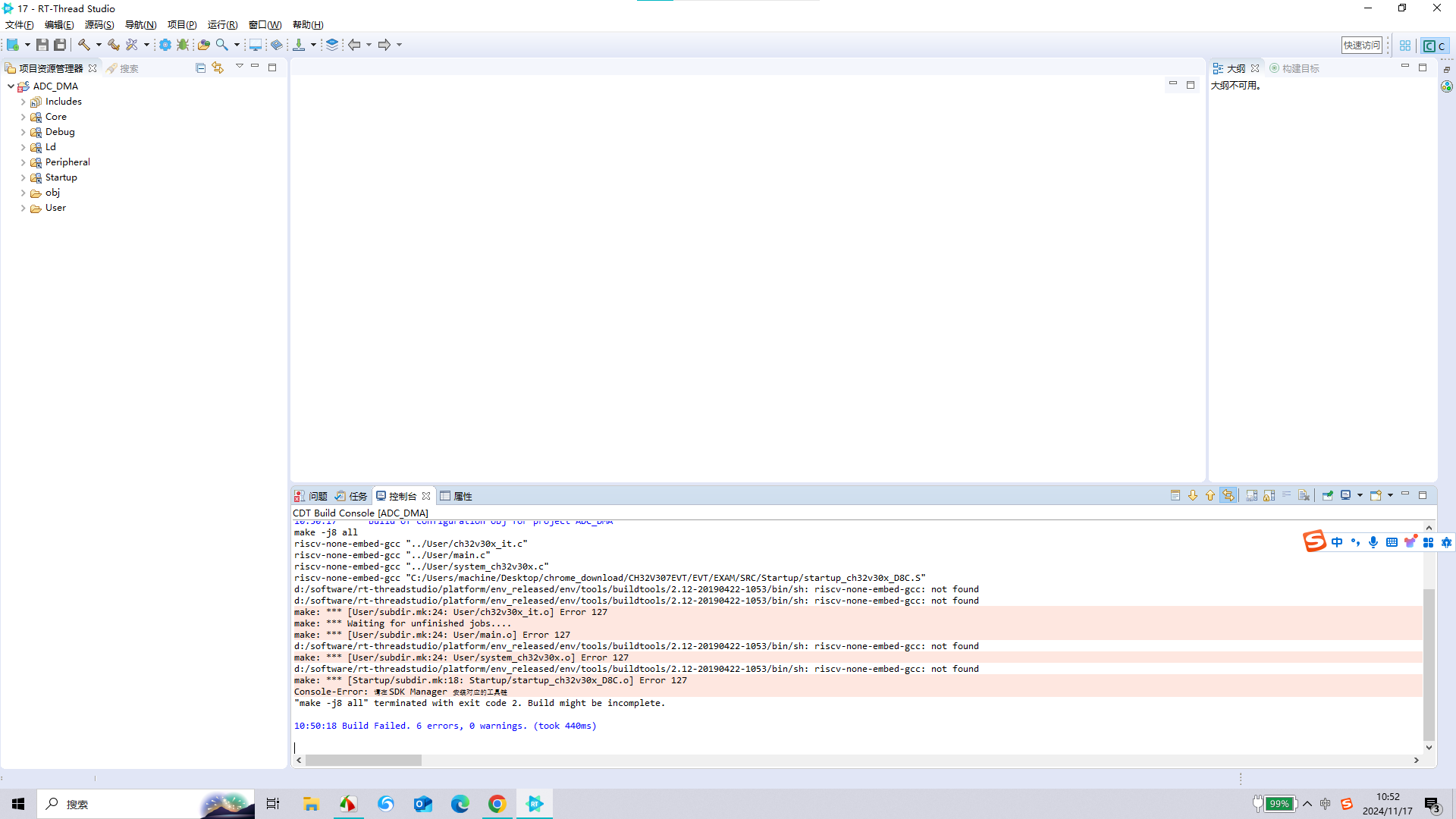
Task: Click the console horizontal scrollbar thumb
Action: point(363,760)
